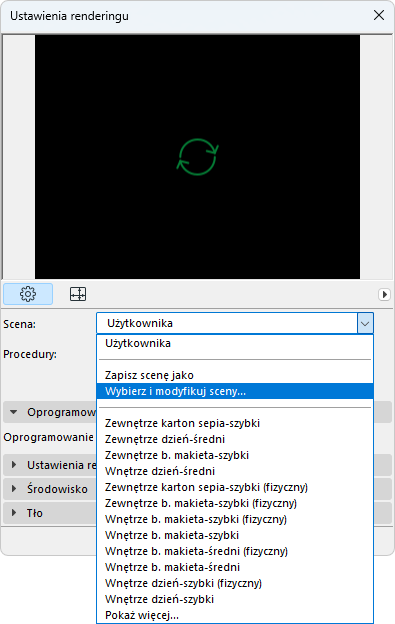Click the Procedury: label
This screenshot has height=624, width=395.
[30, 354]
